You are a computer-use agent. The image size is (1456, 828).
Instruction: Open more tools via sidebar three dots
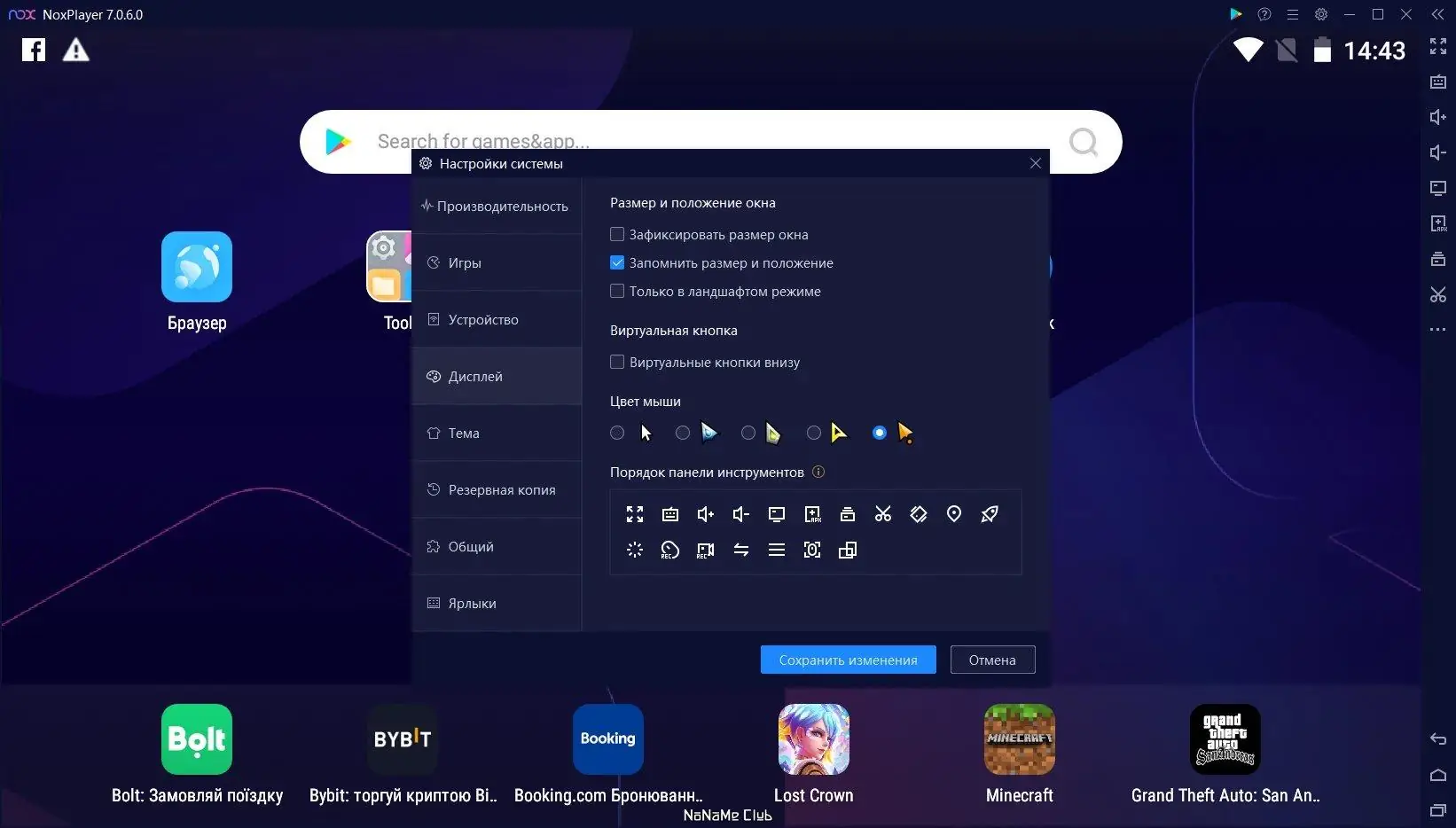[x=1438, y=330]
